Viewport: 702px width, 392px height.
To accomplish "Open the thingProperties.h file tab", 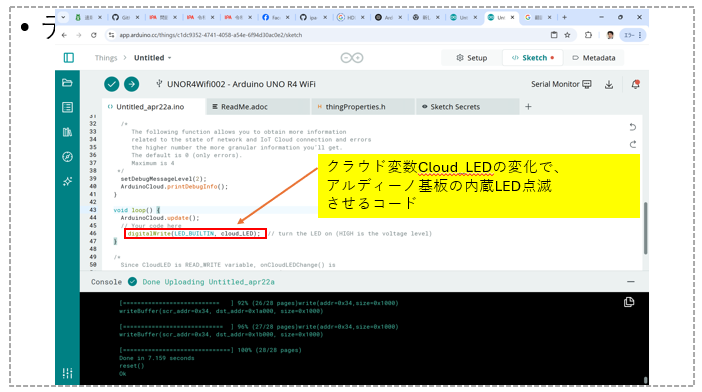I will 363,107.
